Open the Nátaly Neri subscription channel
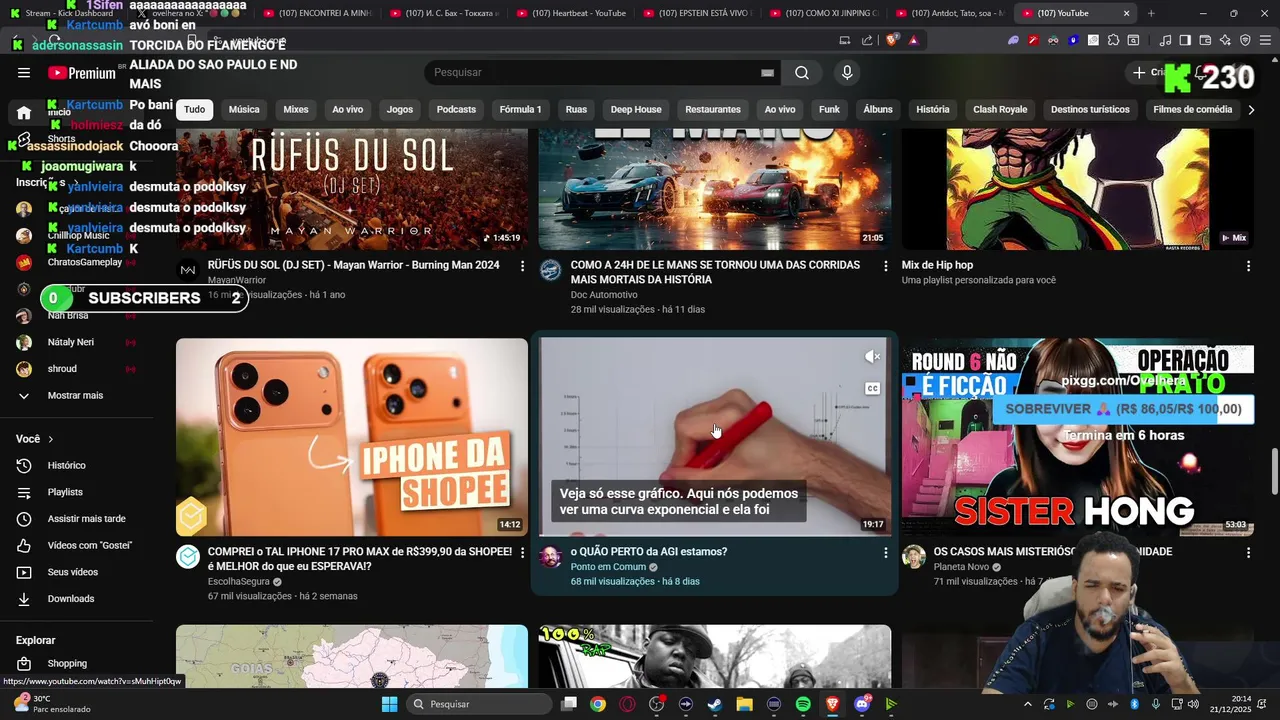Screen dimensions: 1280x720 point(70,342)
